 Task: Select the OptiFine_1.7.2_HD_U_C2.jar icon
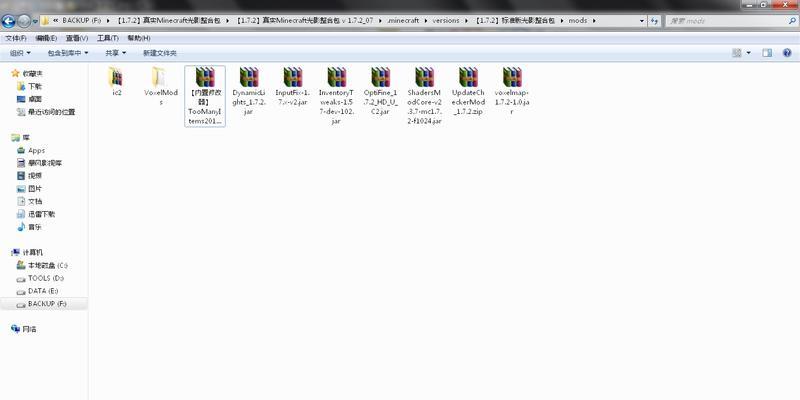coord(381,77)
